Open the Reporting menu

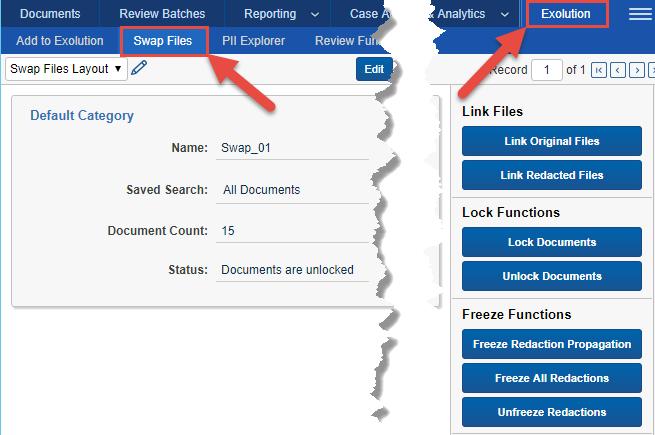tap(270, 14)
